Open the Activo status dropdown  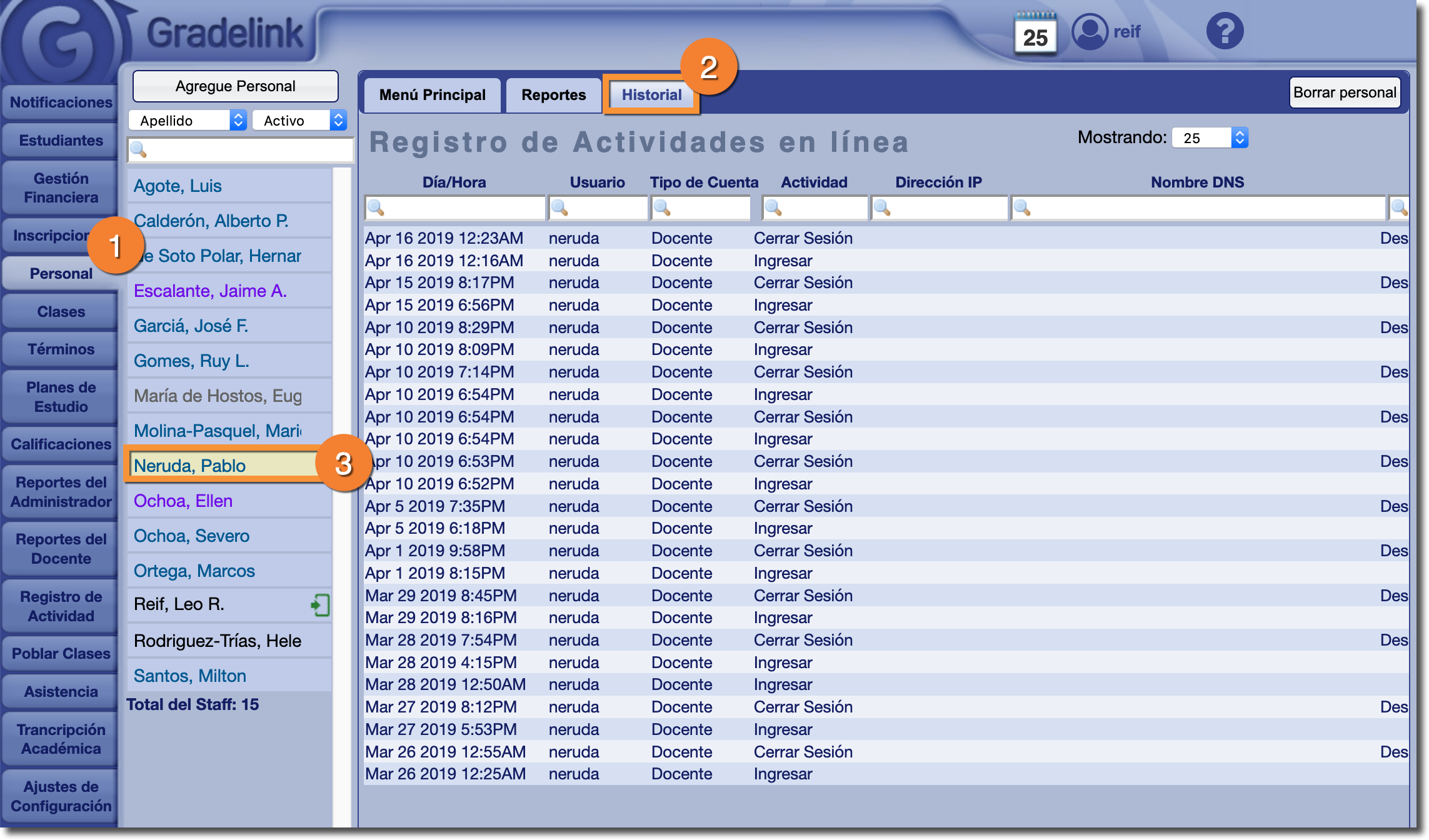click(299, 120)
